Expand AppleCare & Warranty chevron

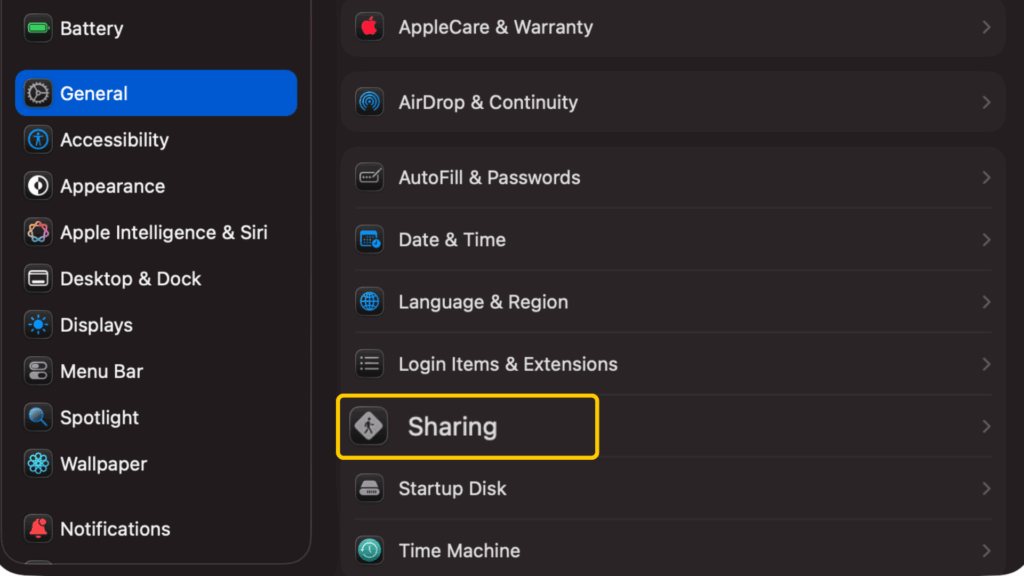986,27
